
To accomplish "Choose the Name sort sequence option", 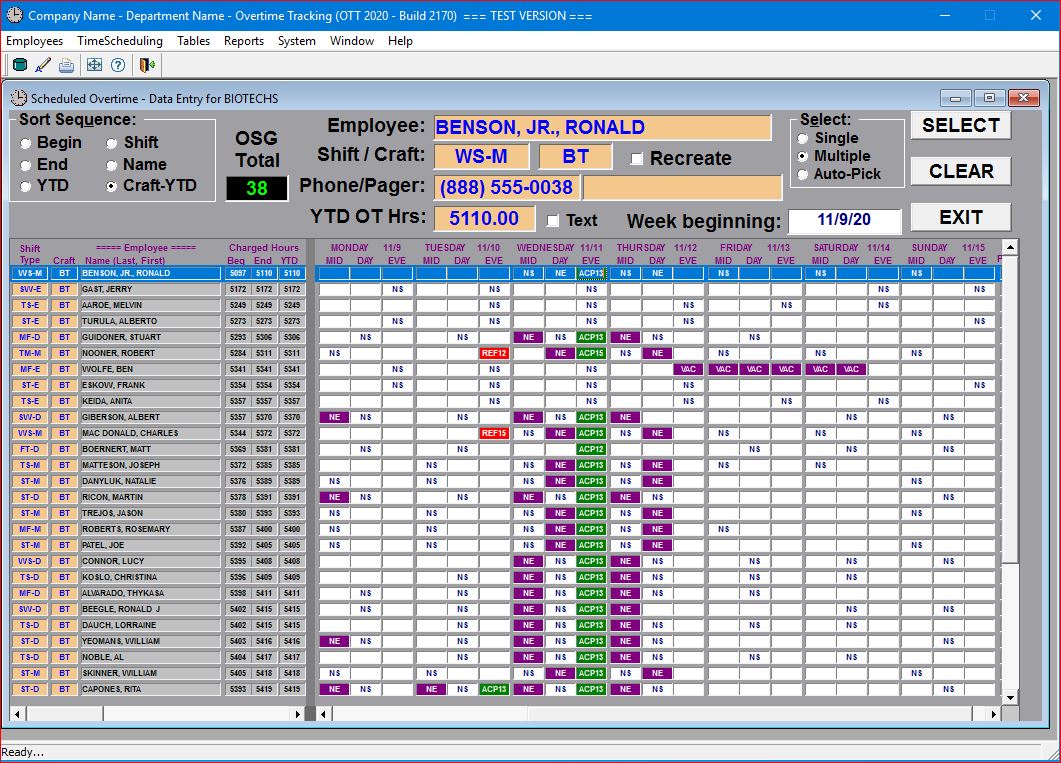I will point(111,165).
